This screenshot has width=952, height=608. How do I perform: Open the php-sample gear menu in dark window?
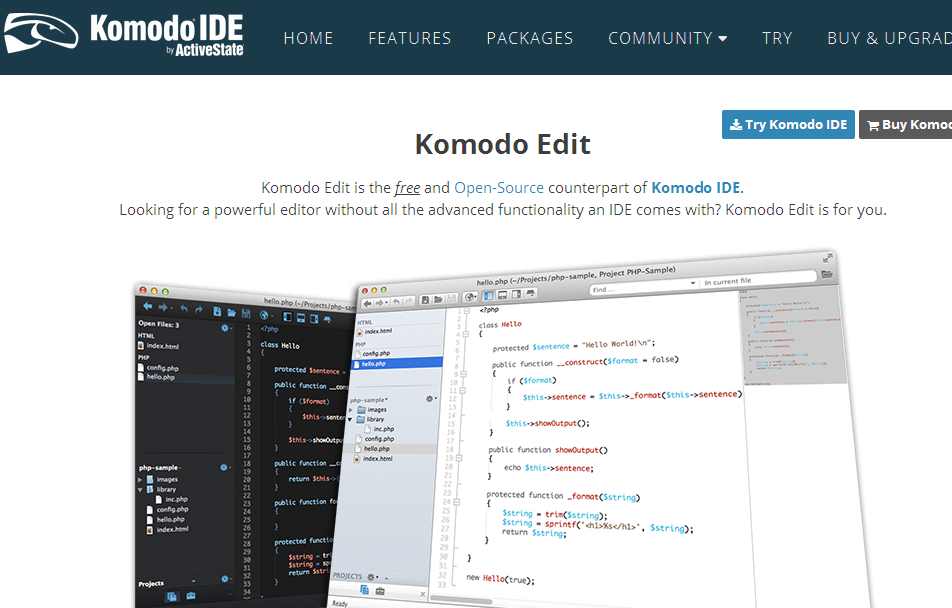(225, 467)
